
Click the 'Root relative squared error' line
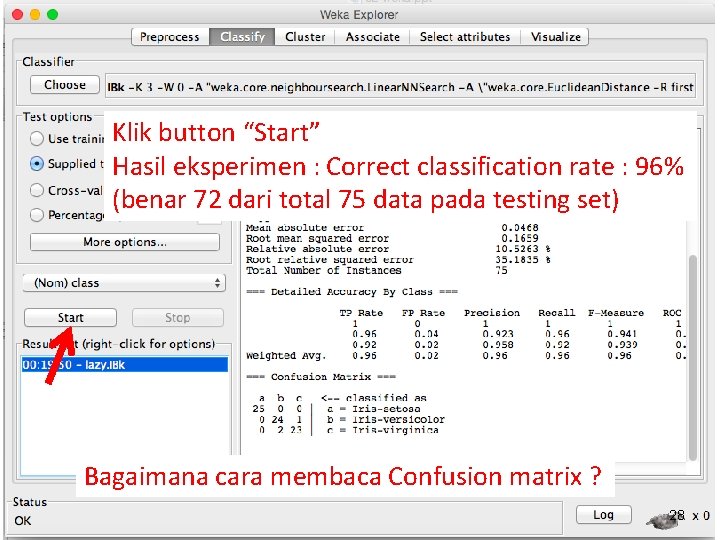(x=398, y=260)
